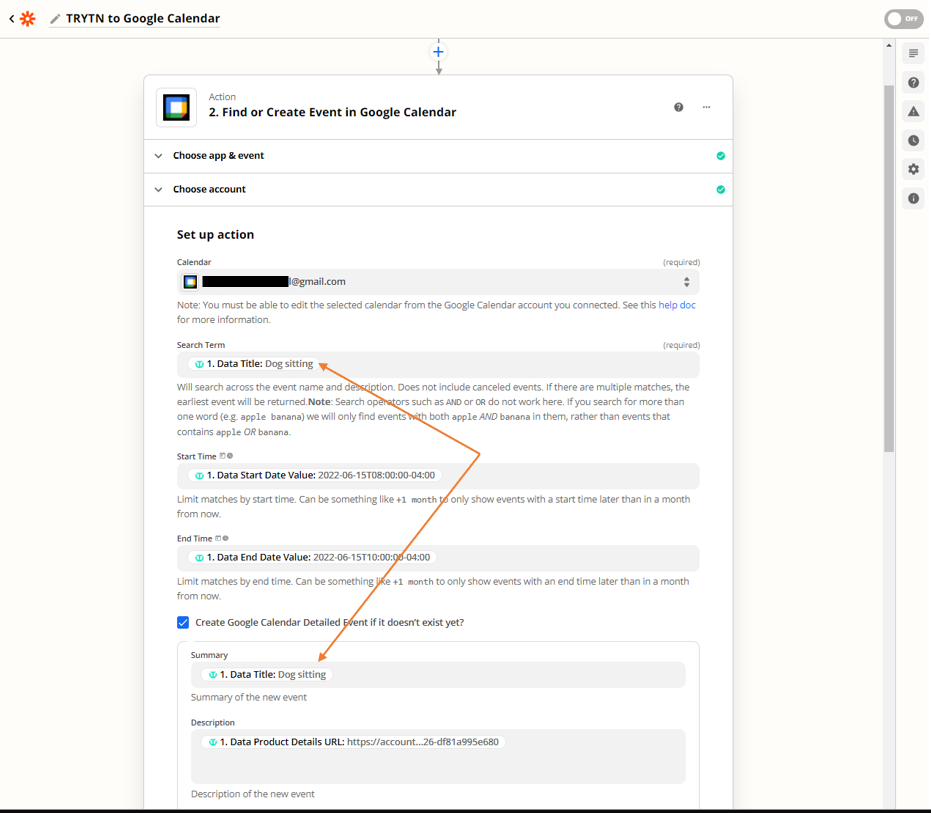This screenshot has height=813, width=931.
Task: Open the sidebar info details icon
Action: [913, 198]
